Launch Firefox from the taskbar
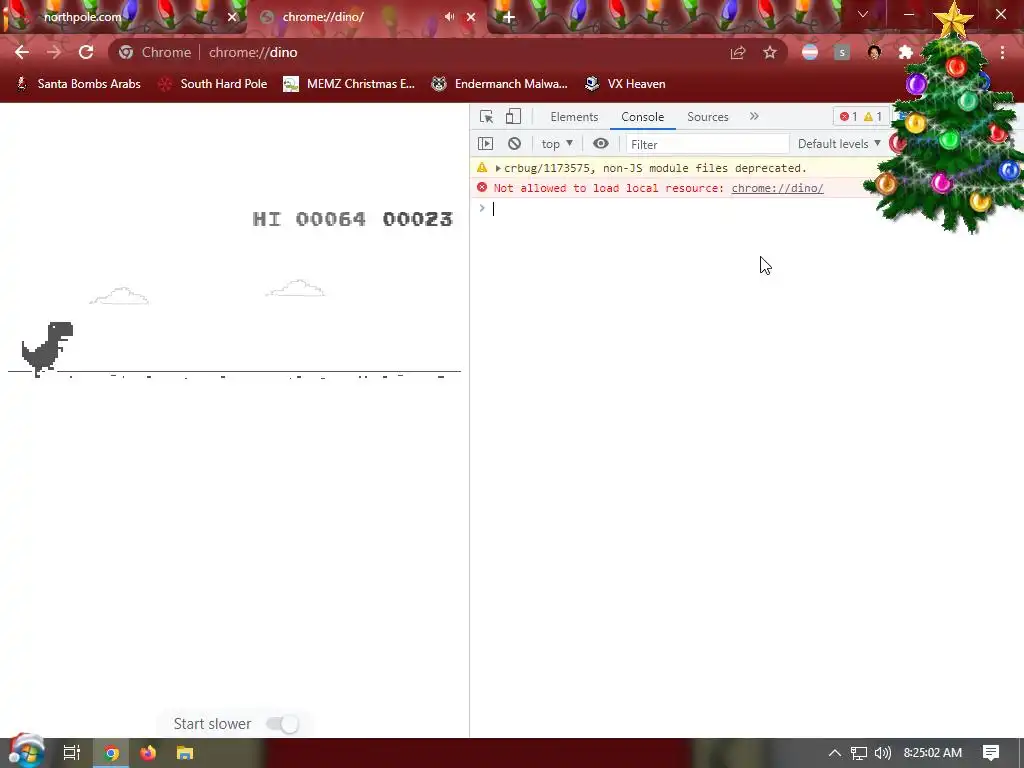This screenshot has width=1024, height=768. pyautogui.click(x=148, y=753)
